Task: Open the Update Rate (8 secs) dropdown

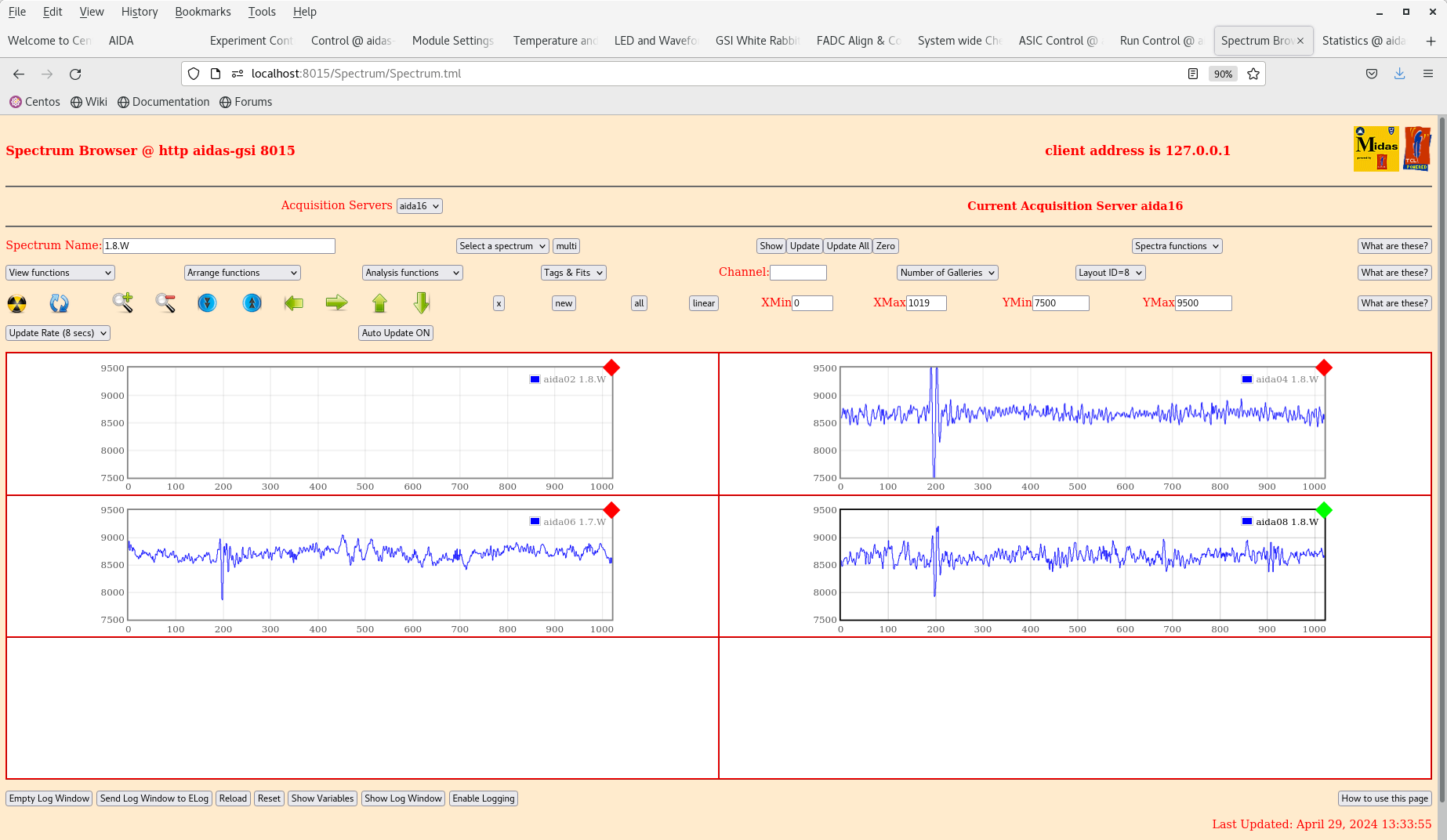Action: [58, 333]
